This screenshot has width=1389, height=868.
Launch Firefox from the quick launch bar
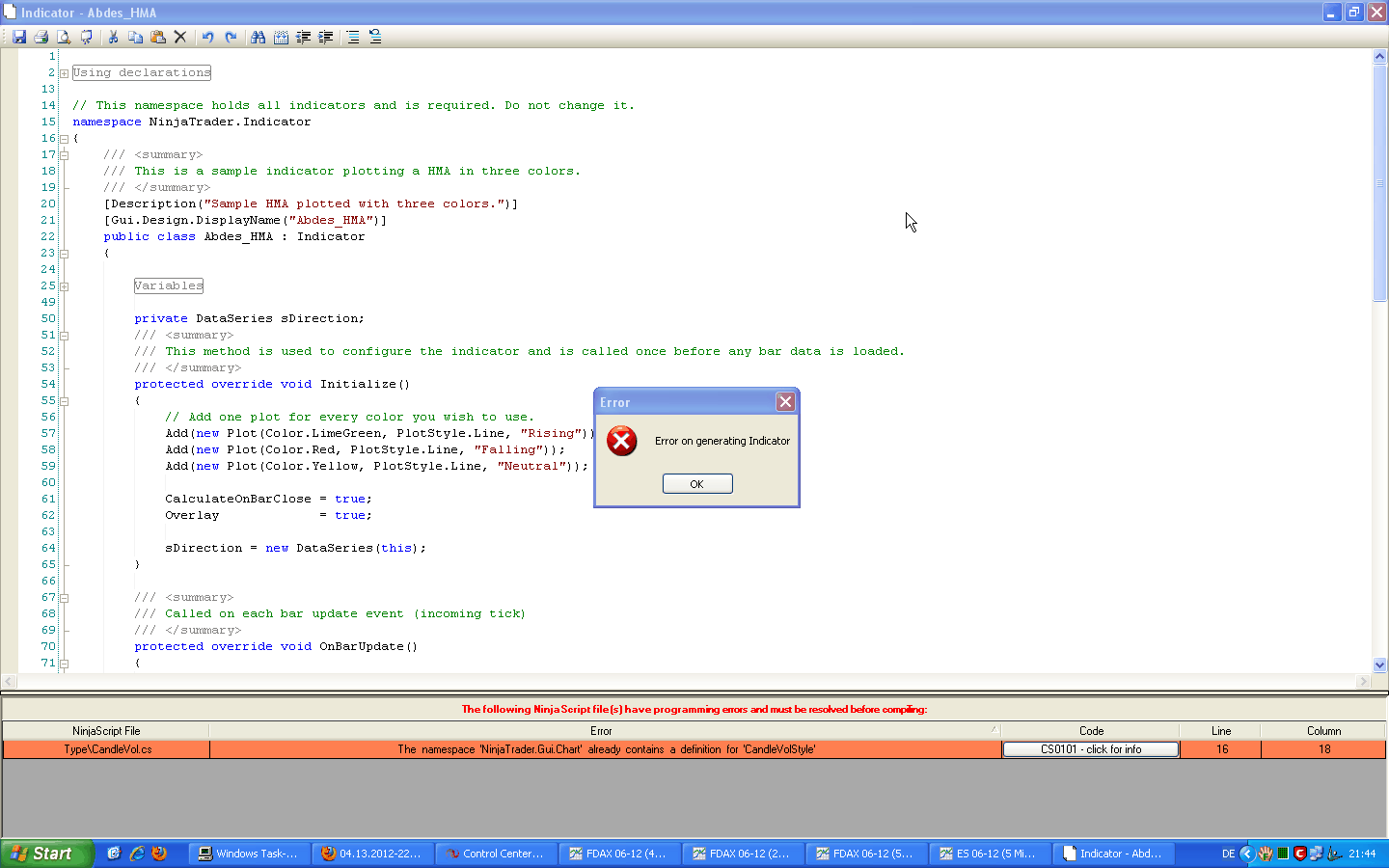159,854
